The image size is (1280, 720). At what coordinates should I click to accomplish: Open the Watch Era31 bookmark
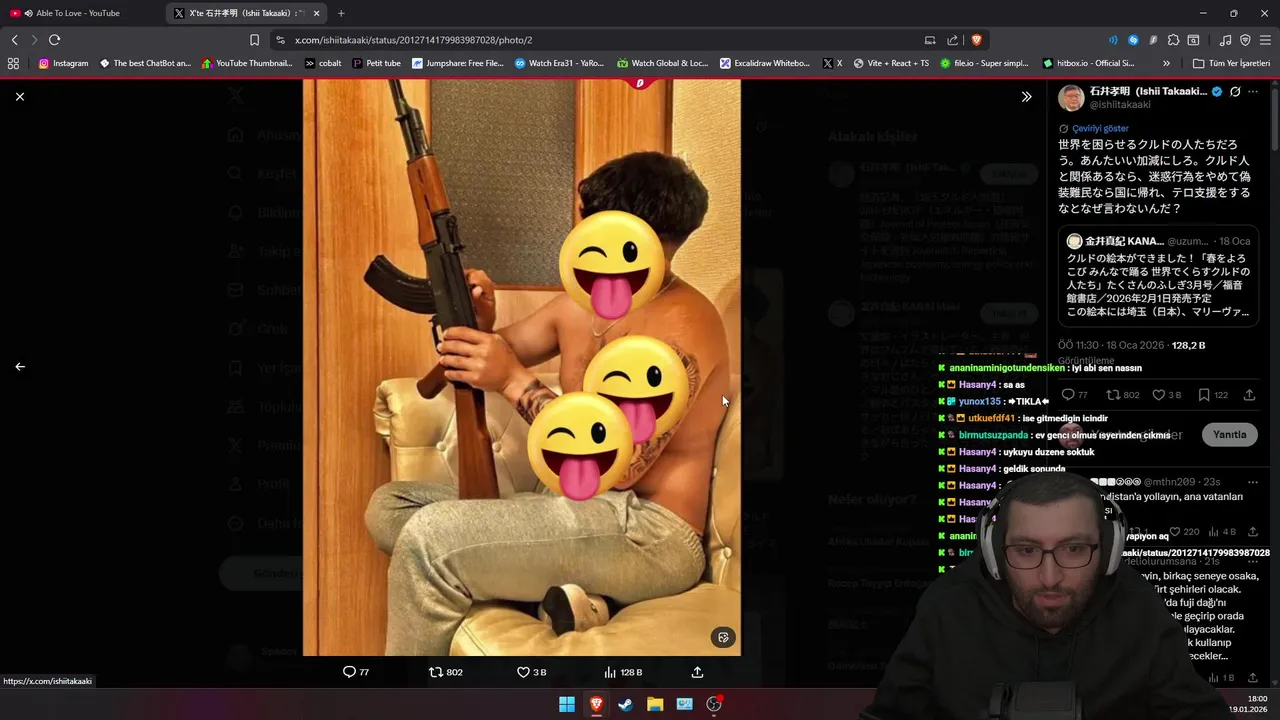(x=559, y=63)
